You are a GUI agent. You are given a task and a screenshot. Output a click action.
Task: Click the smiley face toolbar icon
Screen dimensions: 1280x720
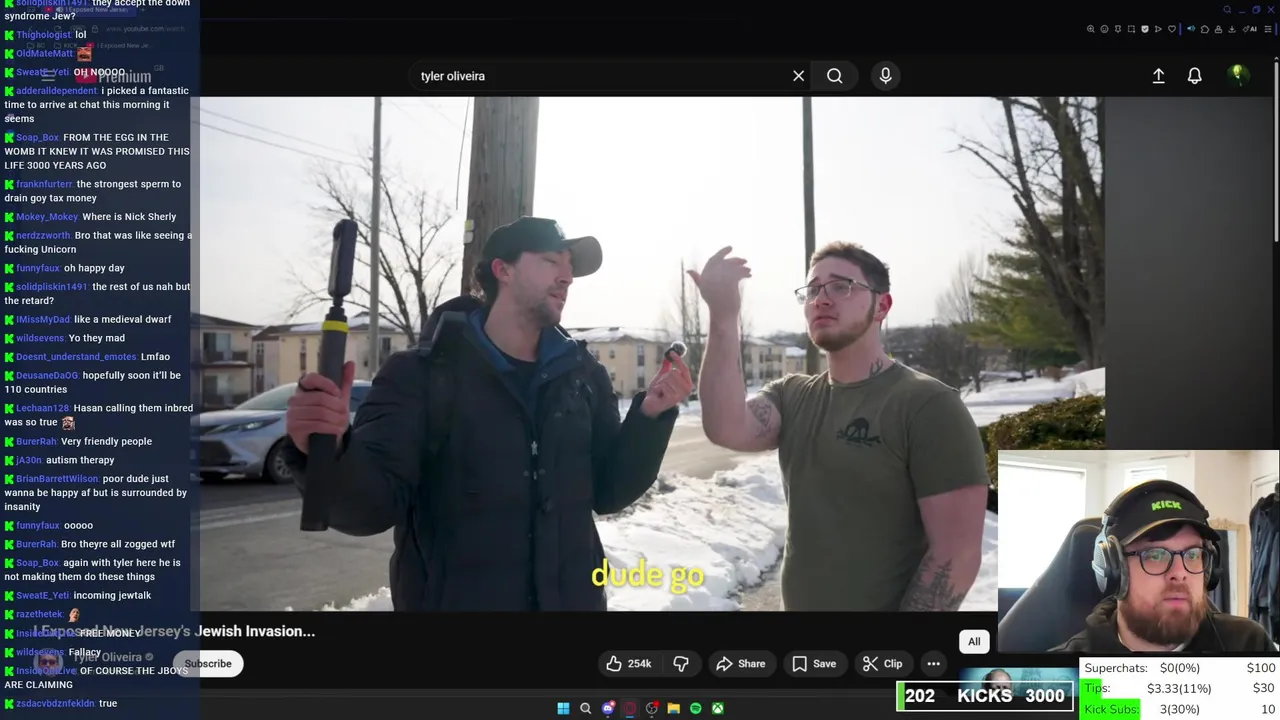(1104, 29)
